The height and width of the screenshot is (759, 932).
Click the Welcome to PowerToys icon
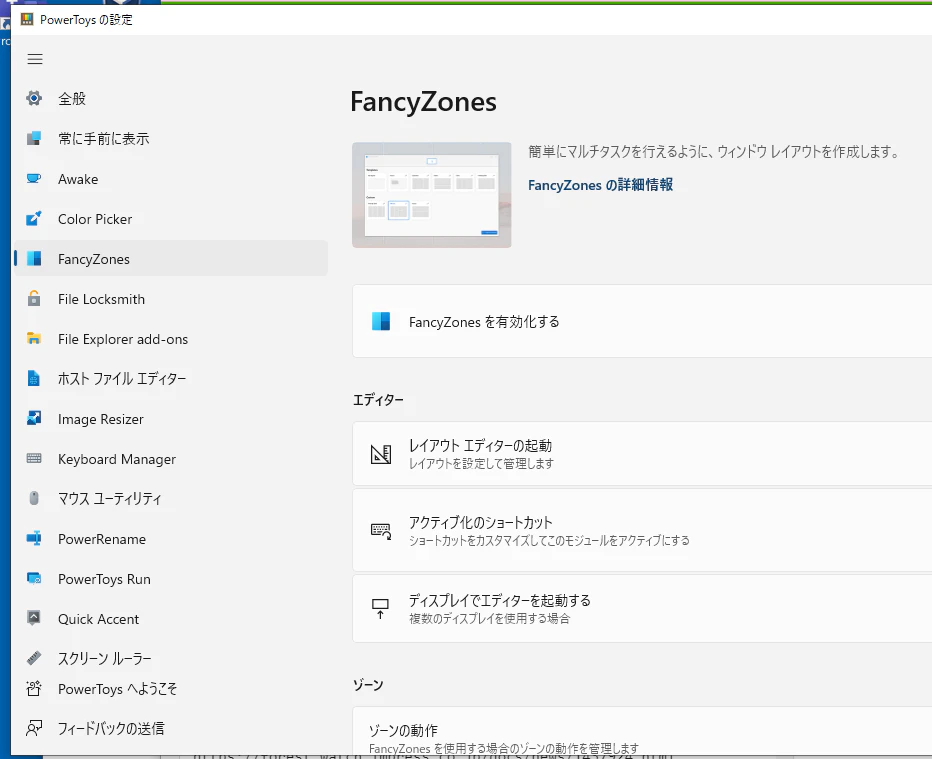click(x=34, y=688)
